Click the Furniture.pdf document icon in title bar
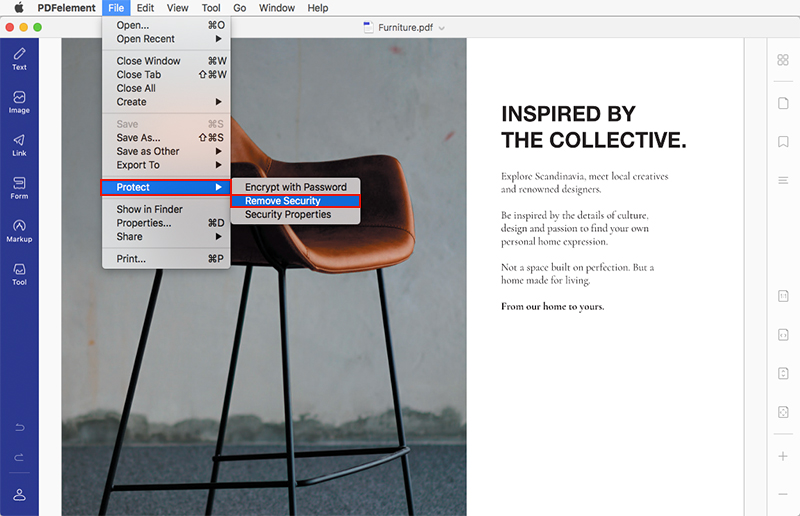This screenshot has width=800, height=516. [368, 27]
